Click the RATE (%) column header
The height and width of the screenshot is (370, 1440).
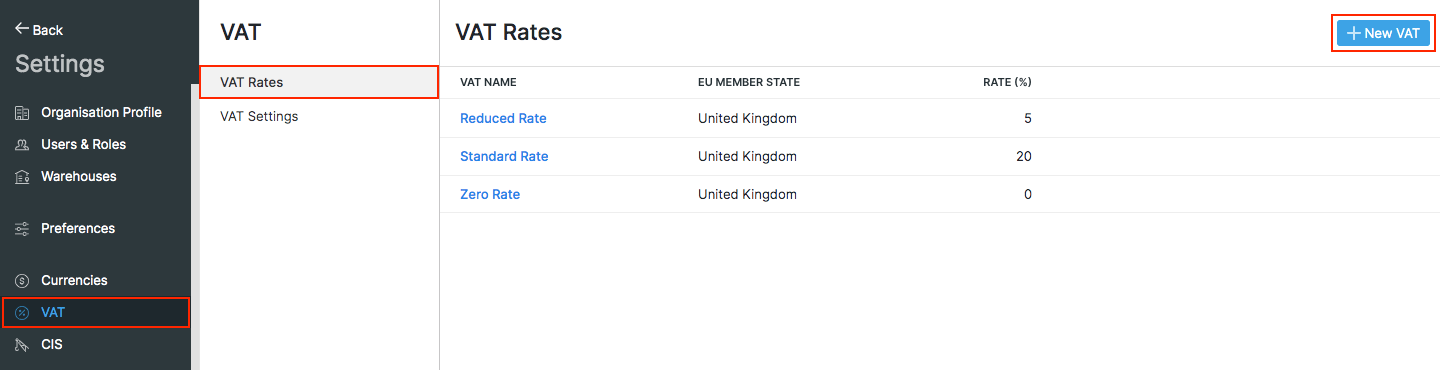tap(1007, 82)
